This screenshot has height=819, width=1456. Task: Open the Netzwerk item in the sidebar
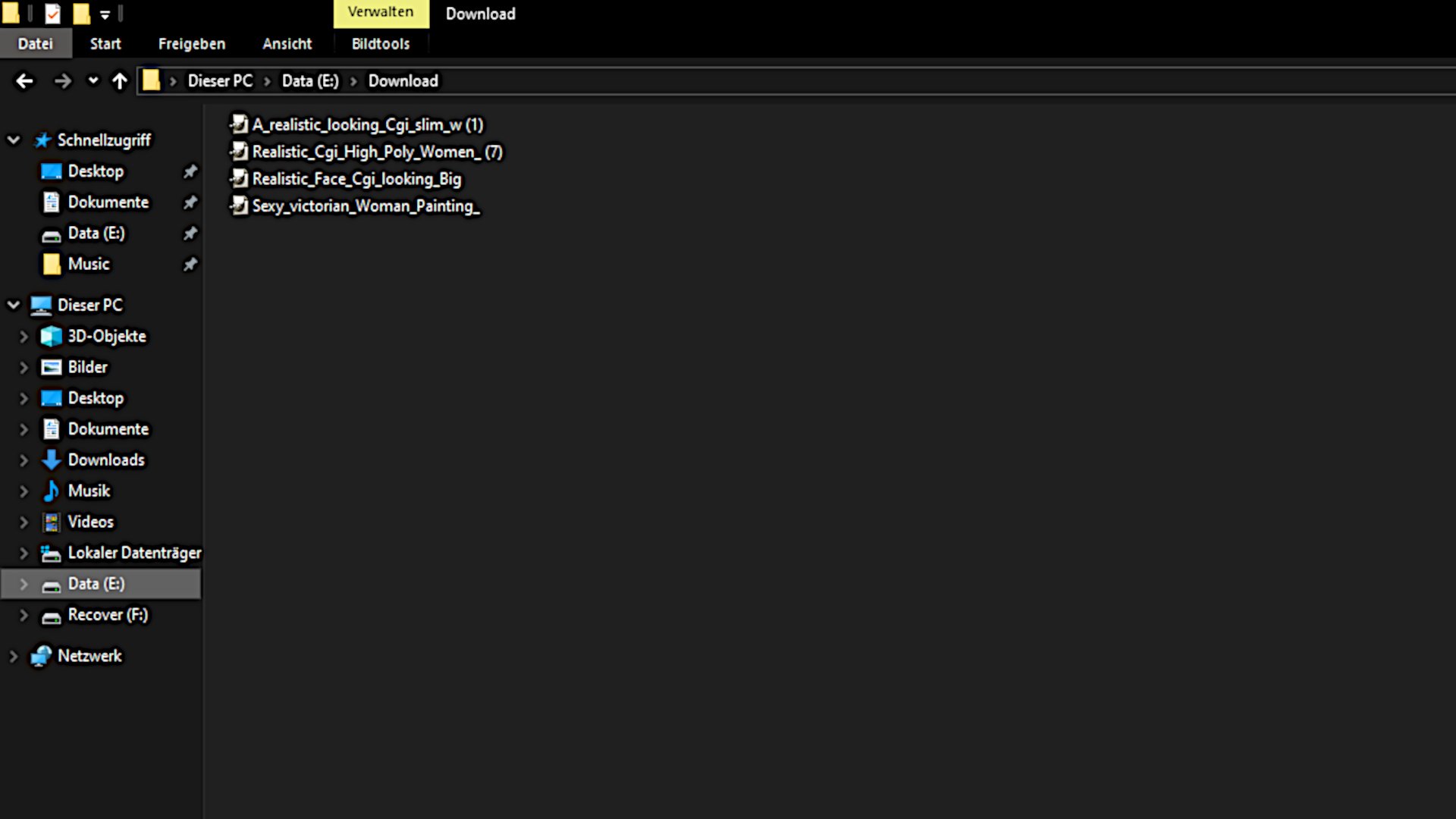point(89,656)
